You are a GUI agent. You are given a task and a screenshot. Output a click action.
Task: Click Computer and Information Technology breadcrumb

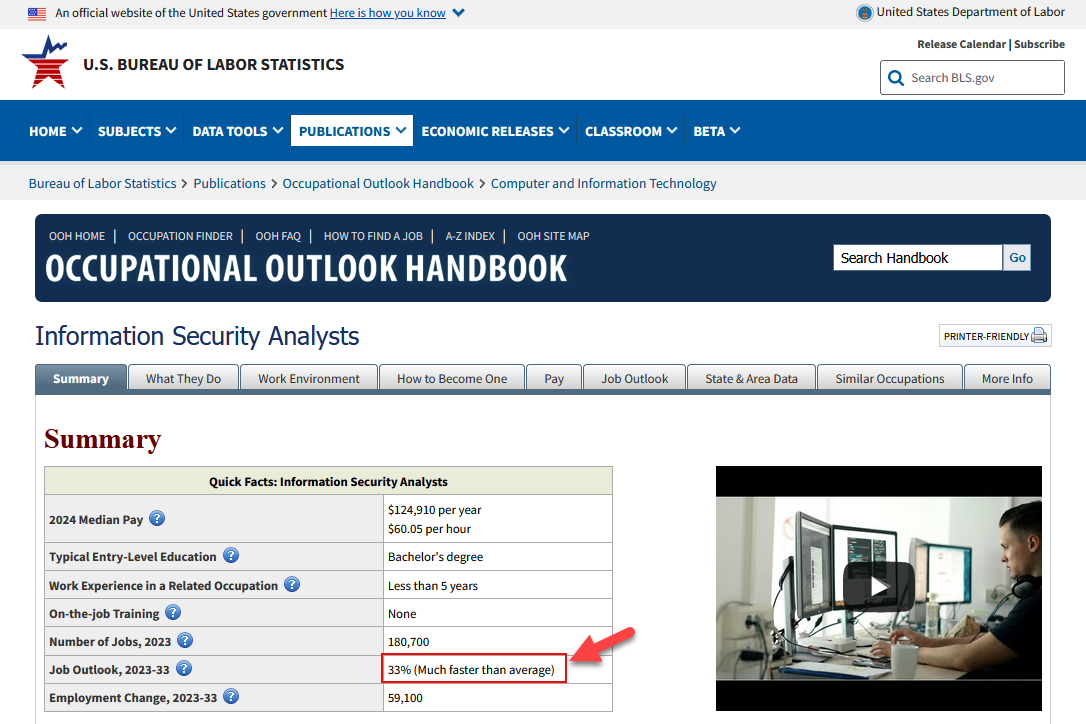coord(604,184)
